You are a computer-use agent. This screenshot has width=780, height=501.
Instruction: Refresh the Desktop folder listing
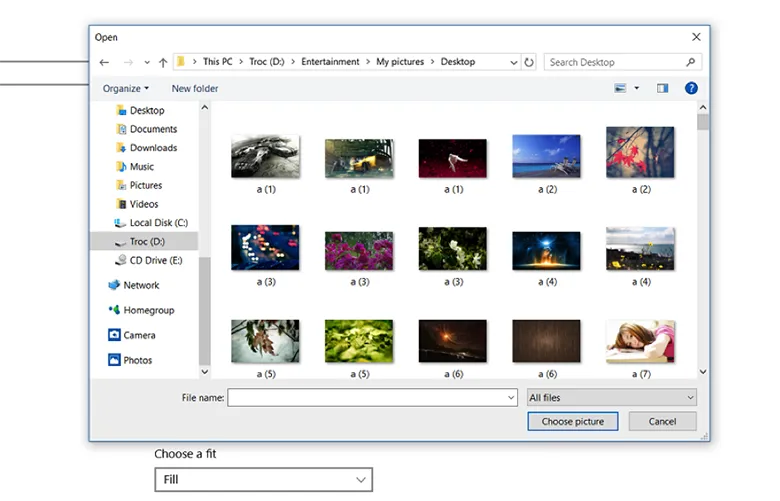[x=529, y=62]
